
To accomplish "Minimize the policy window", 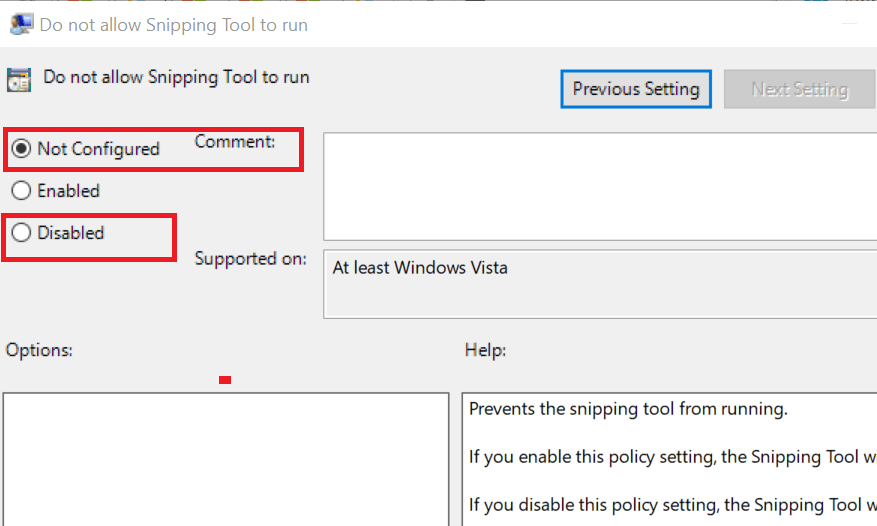I will pos(850,24).
